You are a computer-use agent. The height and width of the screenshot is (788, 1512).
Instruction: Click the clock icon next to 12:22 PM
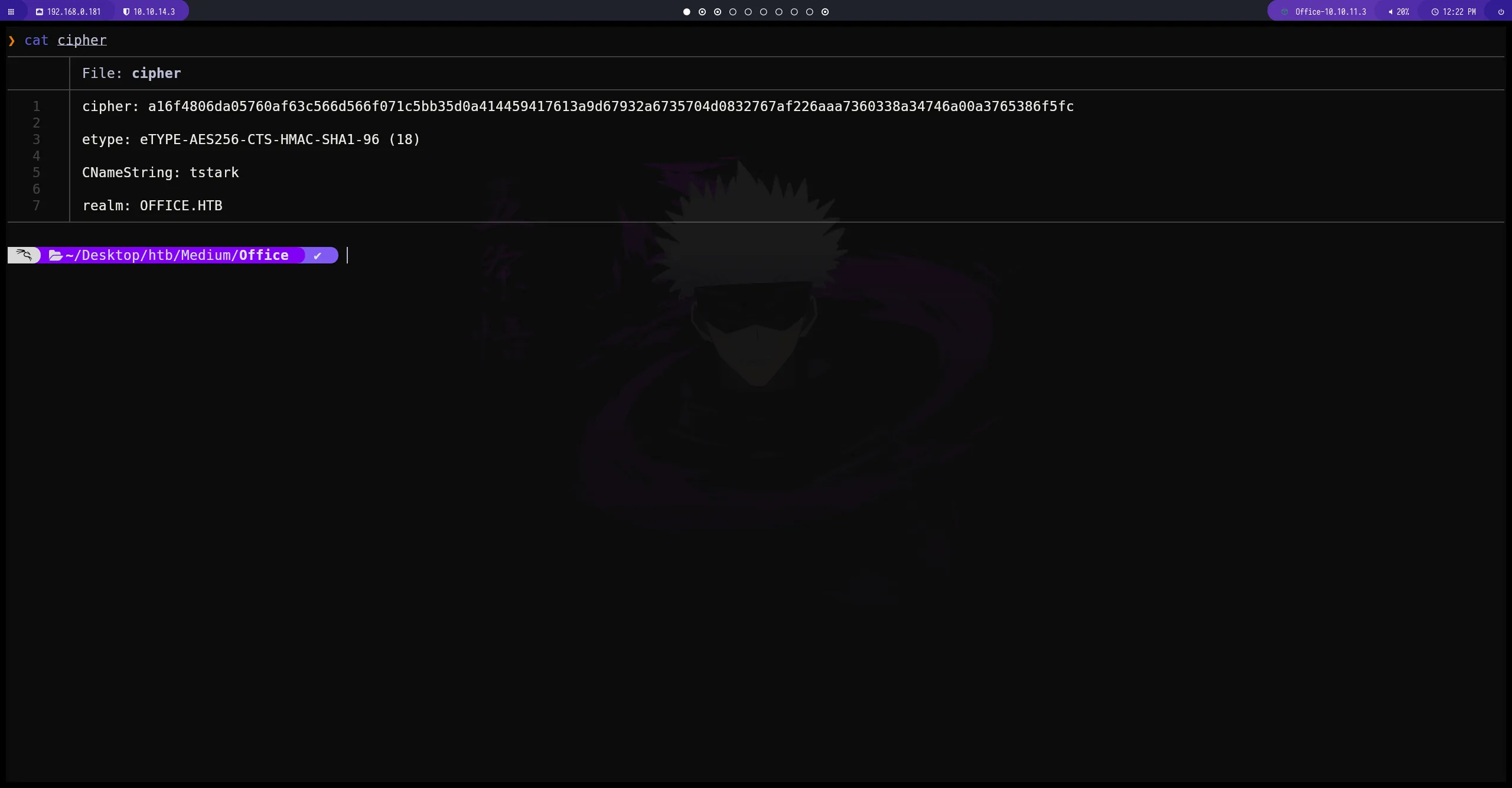tap(1435, 11)
